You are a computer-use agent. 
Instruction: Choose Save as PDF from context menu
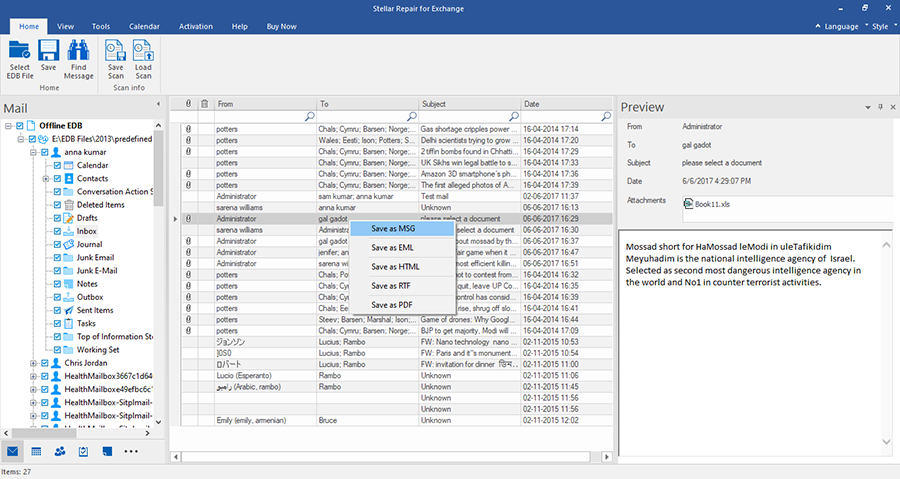[x=394, y=305]
